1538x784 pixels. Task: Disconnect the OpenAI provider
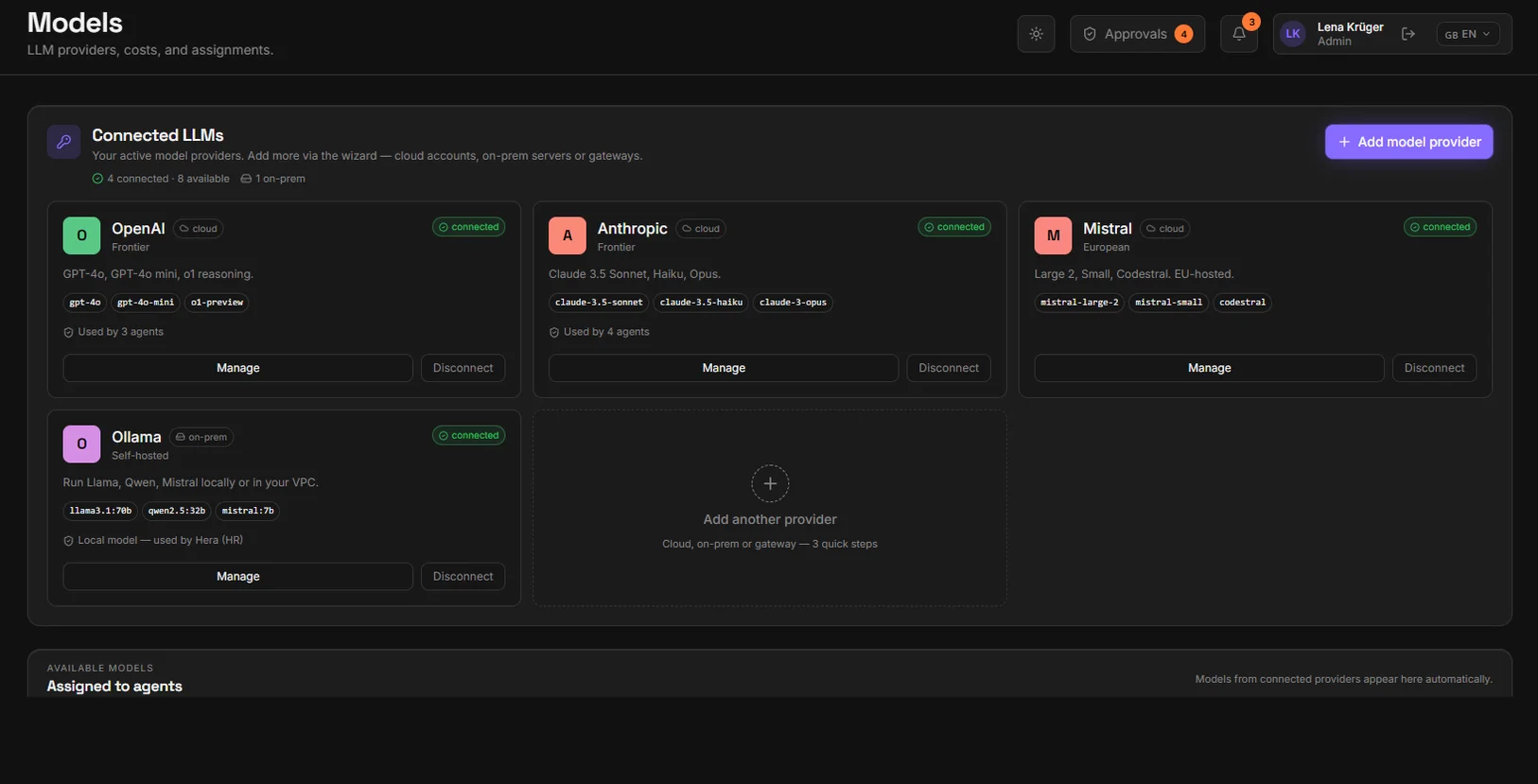coord(463,368)
